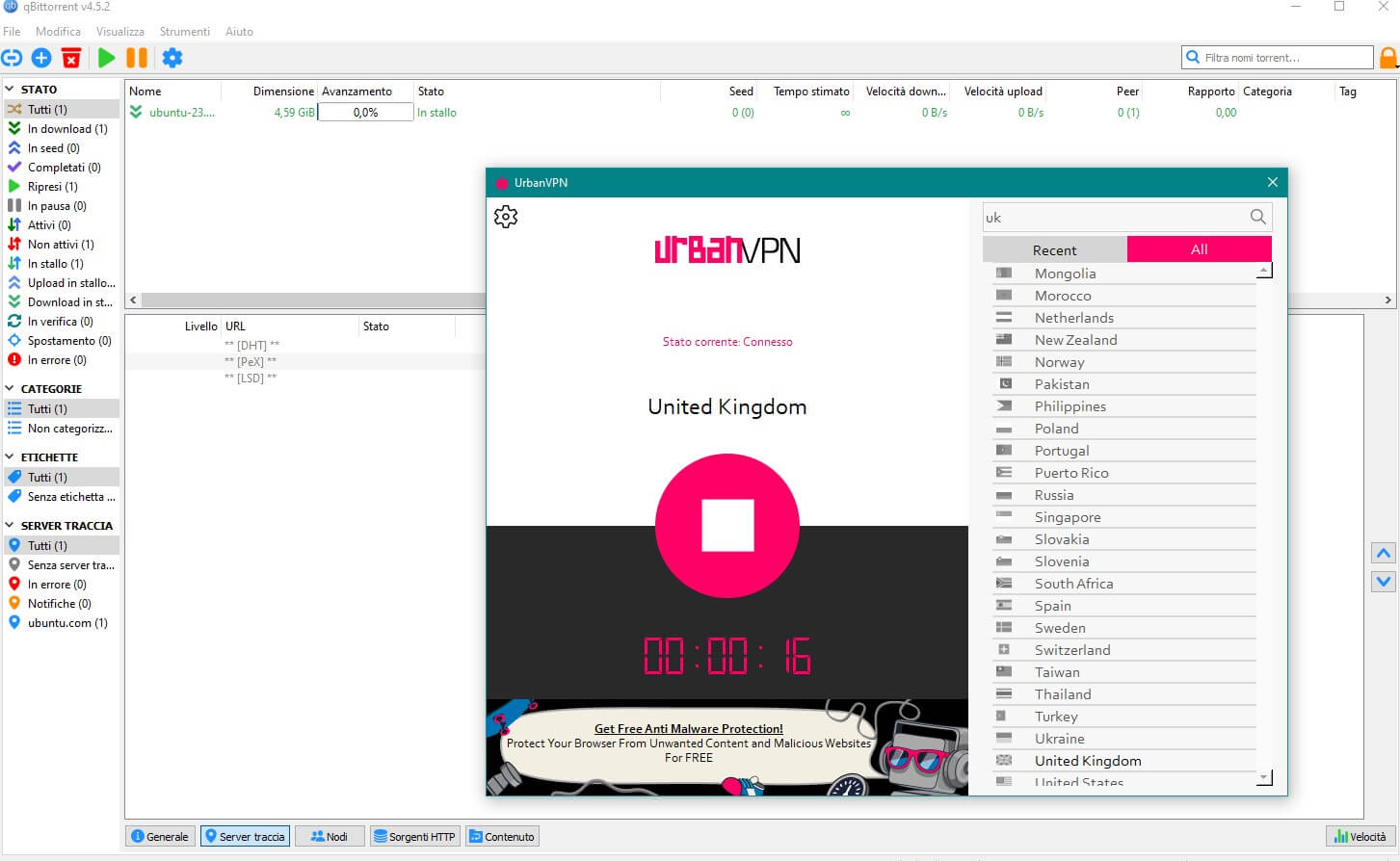The width and height of the screenshot is (1400, 861).
Task: Stop VPN connection with pink button
Action: (x=727, y=526)
